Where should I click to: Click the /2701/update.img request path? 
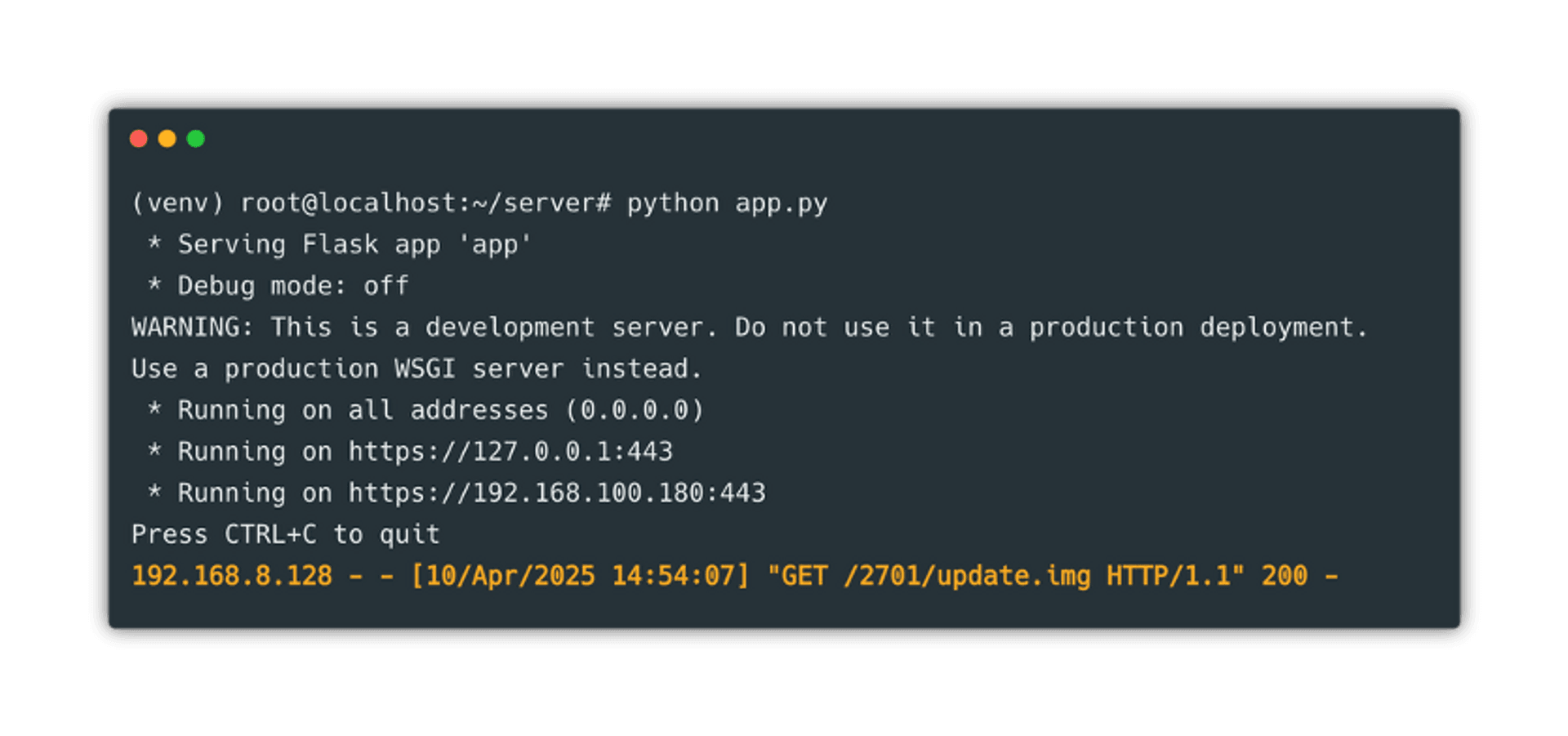click(x=968, y=576)
